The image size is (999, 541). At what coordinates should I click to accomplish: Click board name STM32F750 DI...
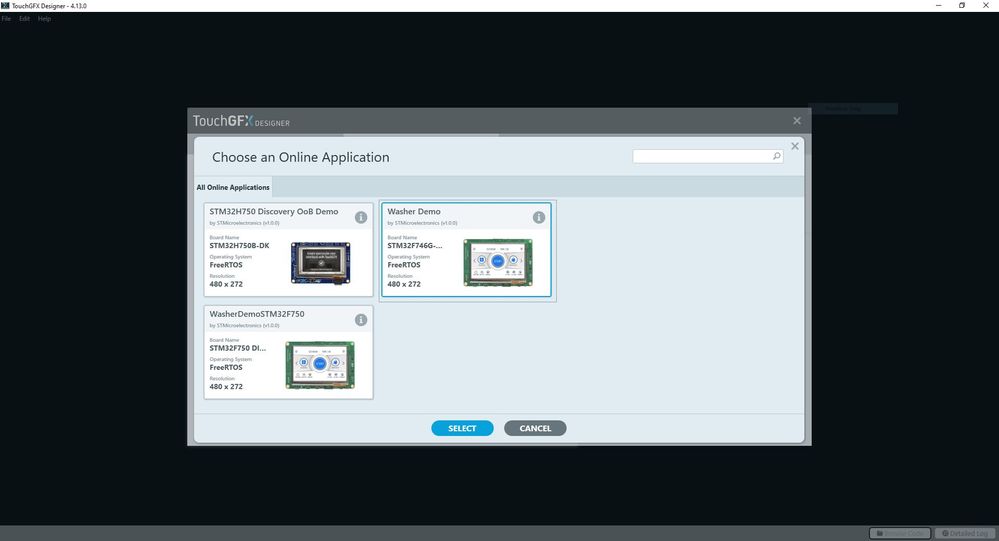point(238,348)
